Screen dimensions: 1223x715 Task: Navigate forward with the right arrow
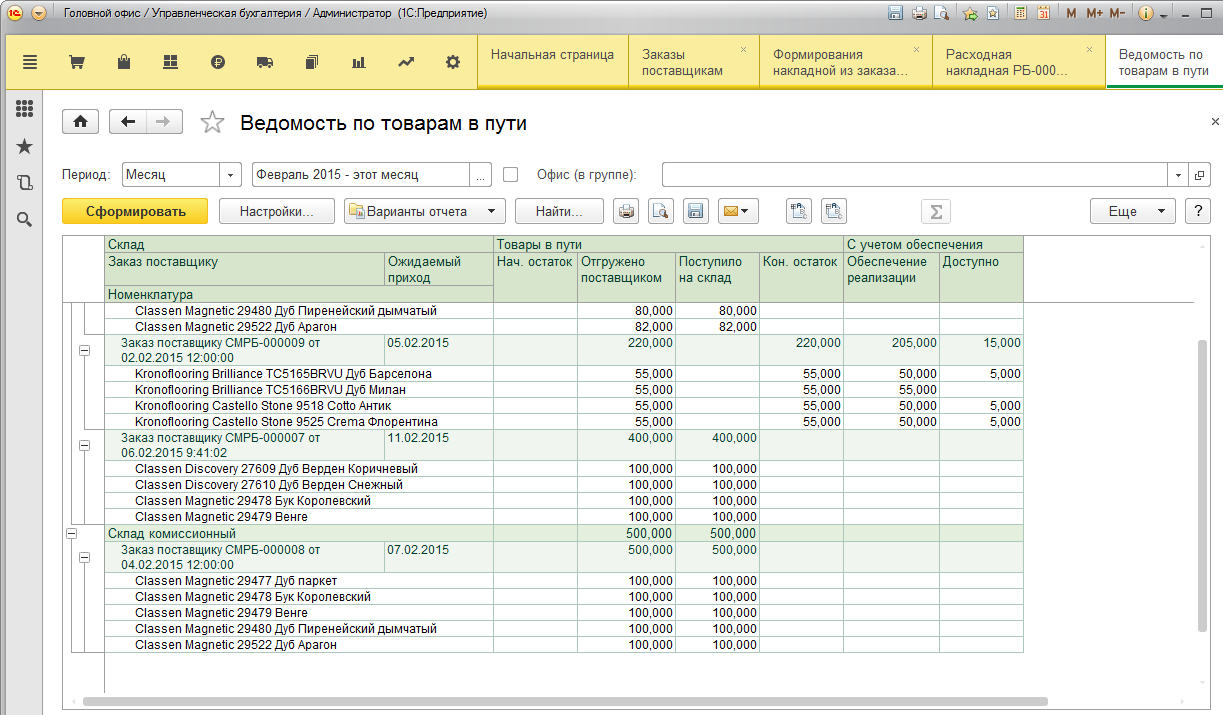[164, 122]
